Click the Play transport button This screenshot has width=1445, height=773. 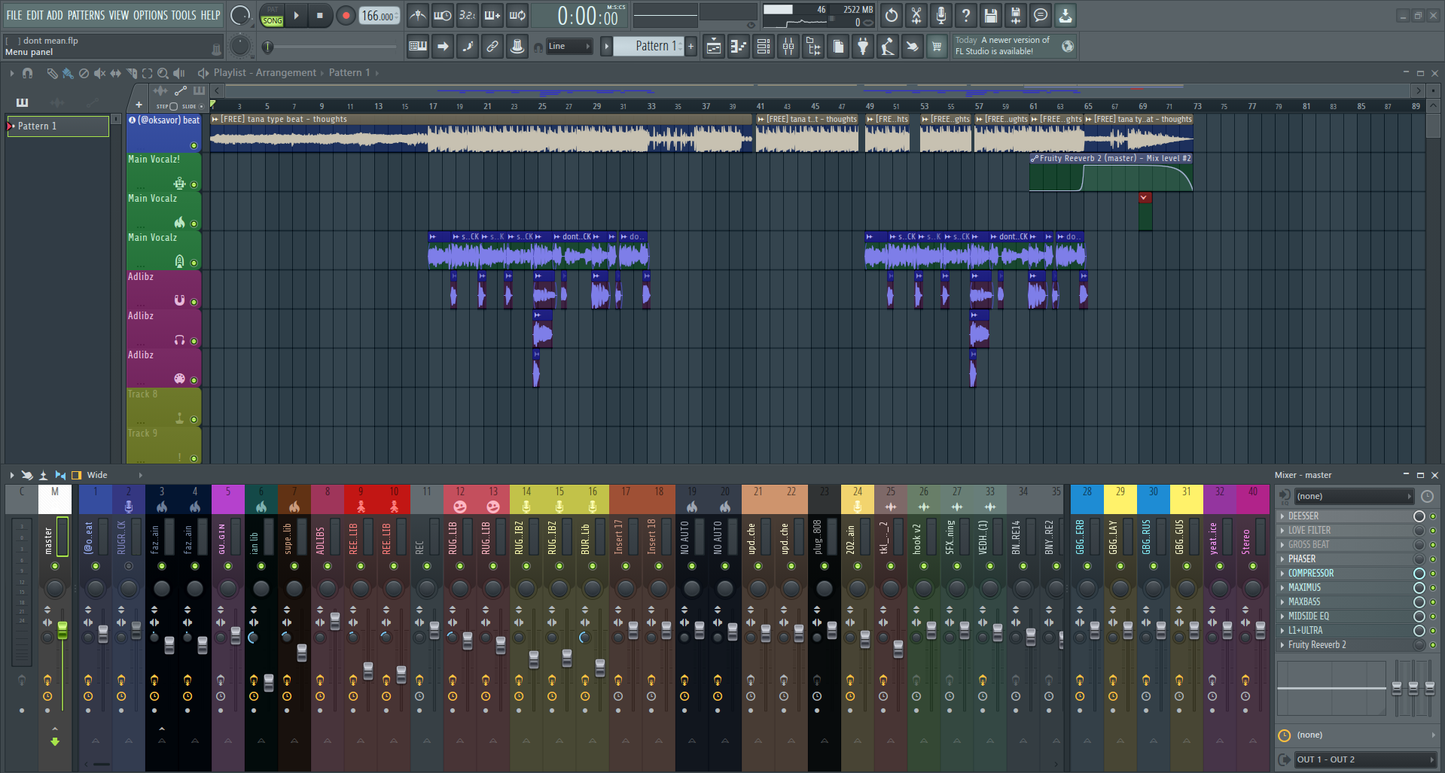[x=296, y=15]
